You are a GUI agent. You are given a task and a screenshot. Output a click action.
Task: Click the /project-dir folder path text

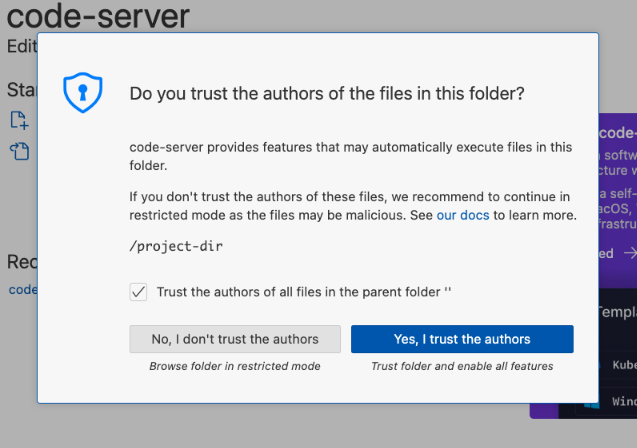[176, 246]
